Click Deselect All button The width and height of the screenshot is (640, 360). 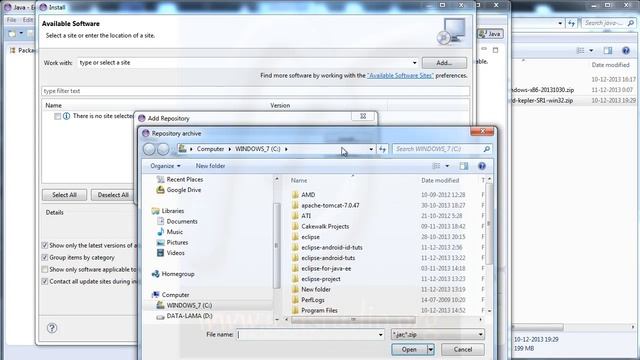click(113, 195)
